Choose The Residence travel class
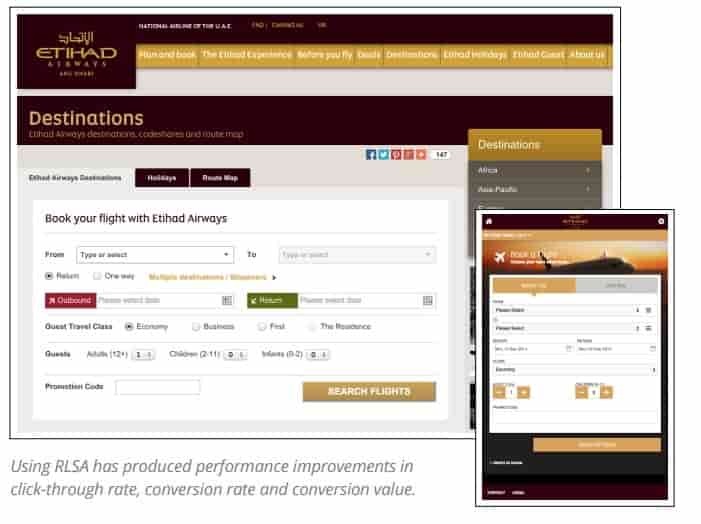This screenshot has height=524, width=701. (312, 327)
